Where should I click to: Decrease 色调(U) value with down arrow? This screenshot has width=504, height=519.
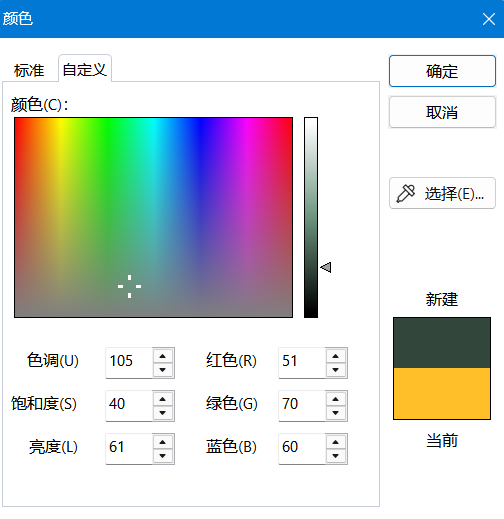coord(163,370)
